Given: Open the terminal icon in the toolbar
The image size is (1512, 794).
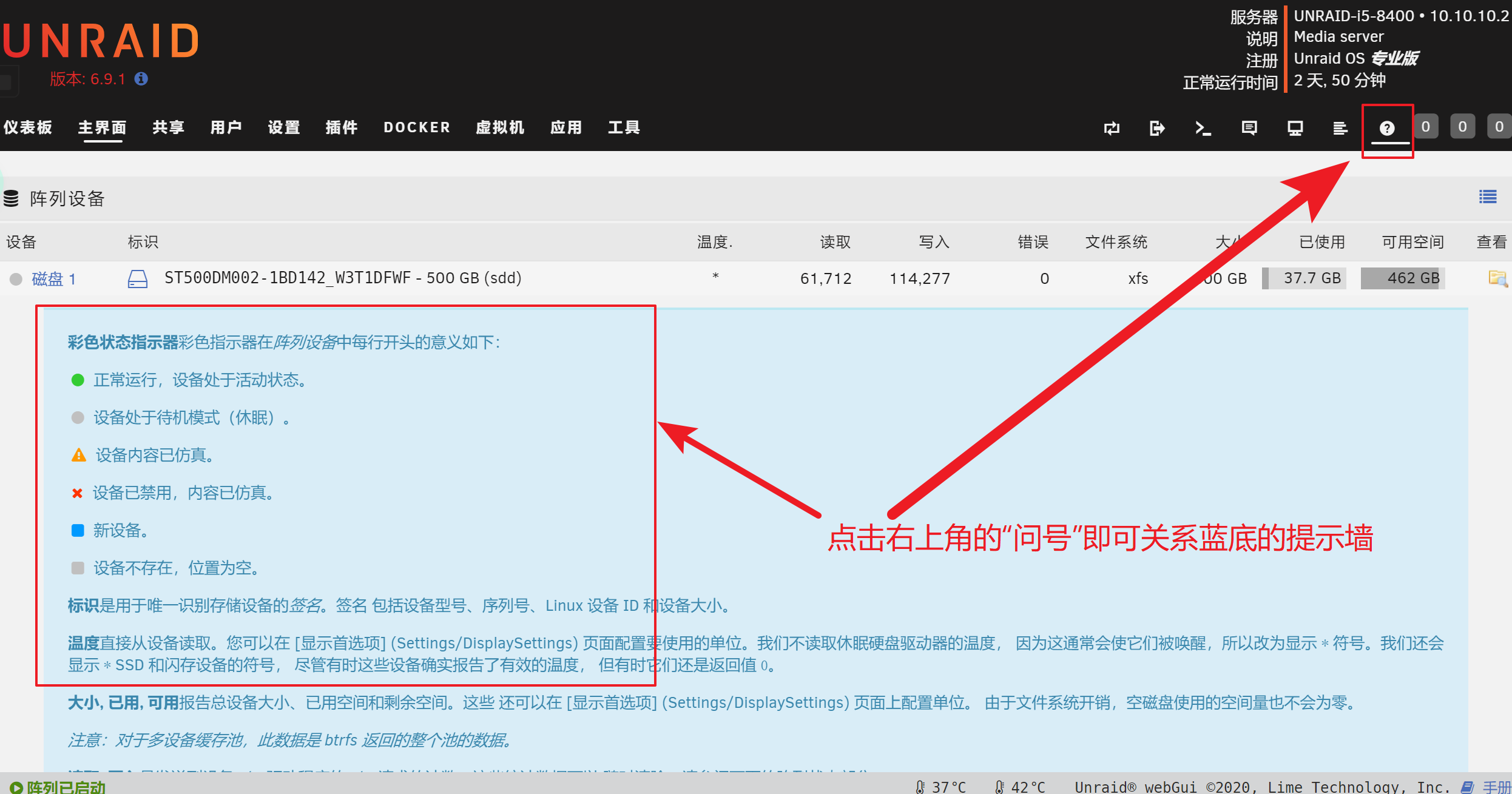Looking at the screenshot, I should (1203, 128).
